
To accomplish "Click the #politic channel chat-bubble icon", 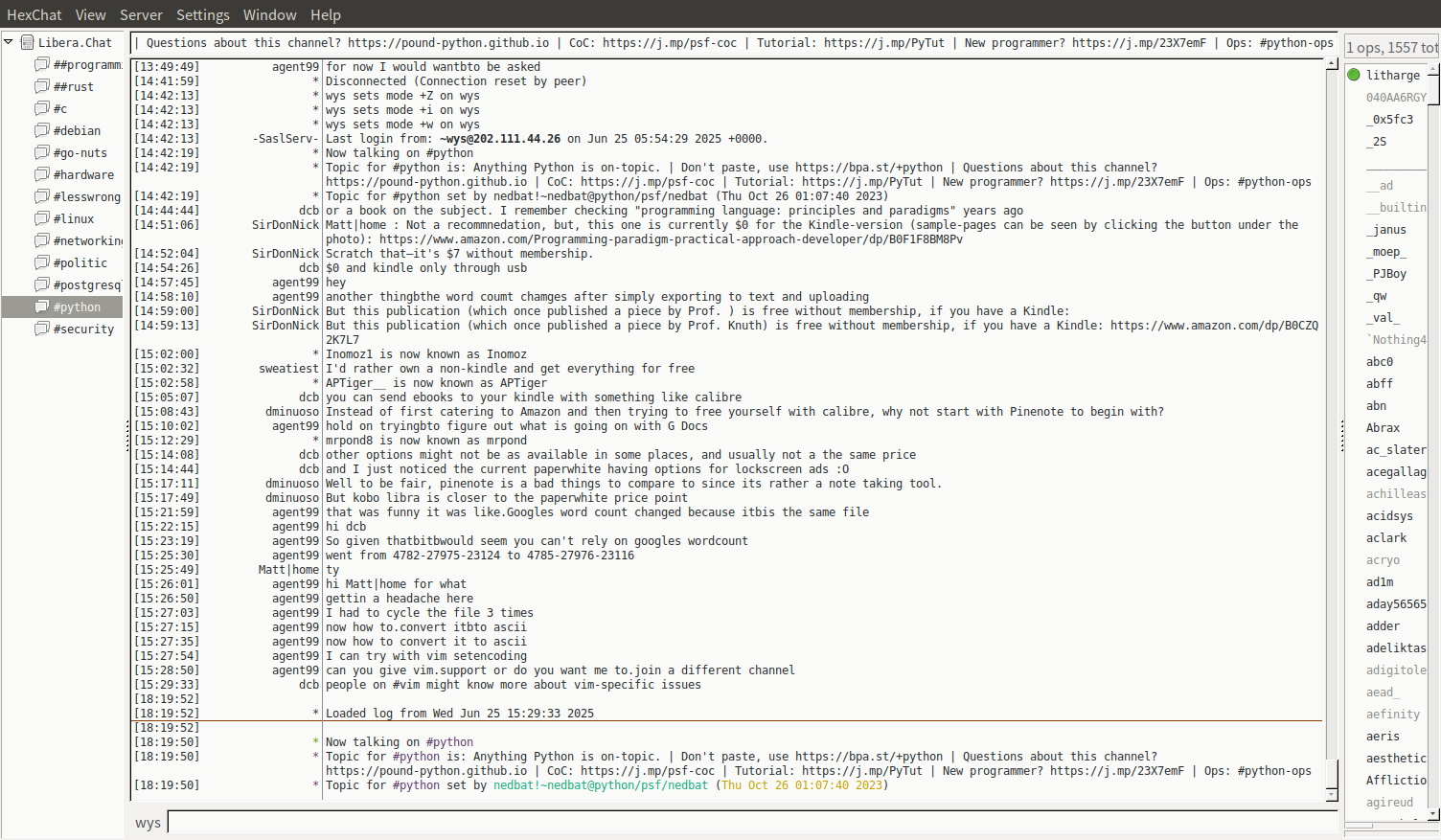I will [x=41, y=262].
